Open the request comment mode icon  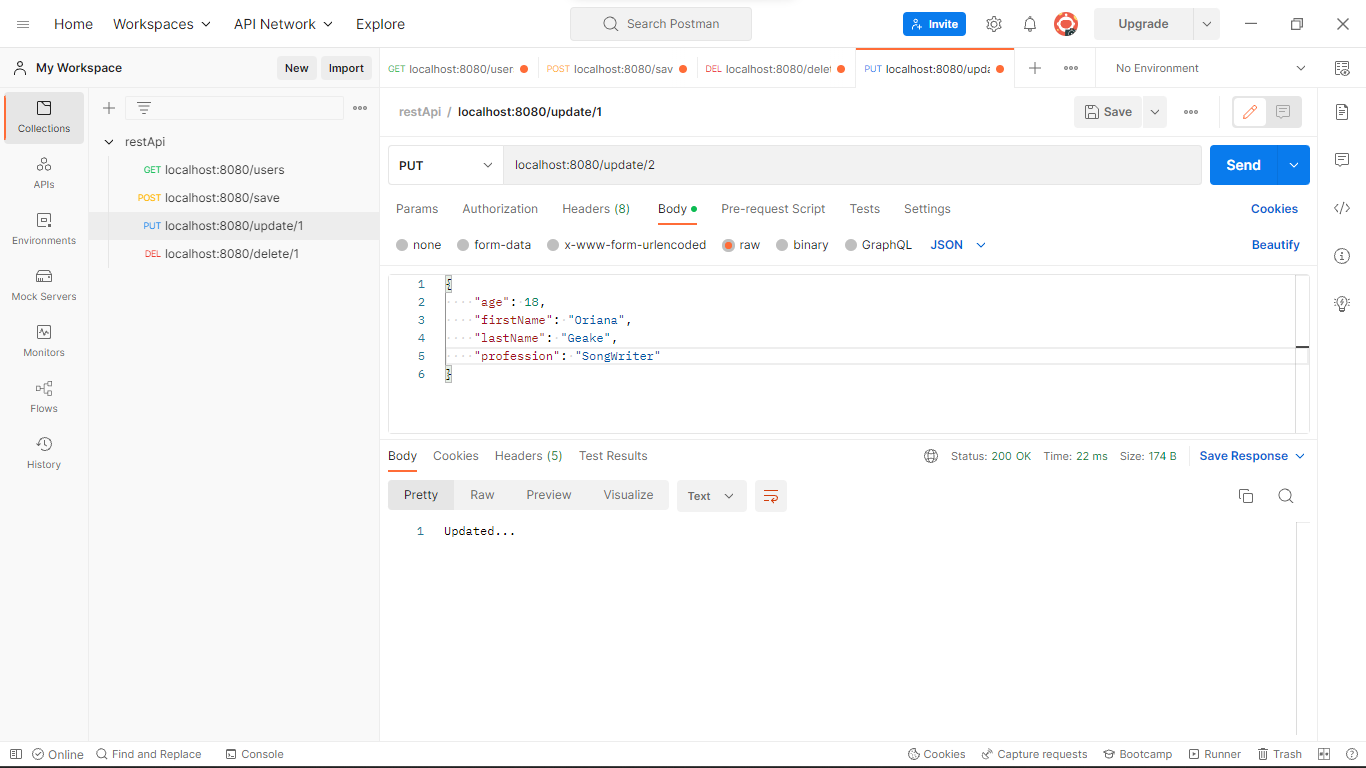point(1283,112)
